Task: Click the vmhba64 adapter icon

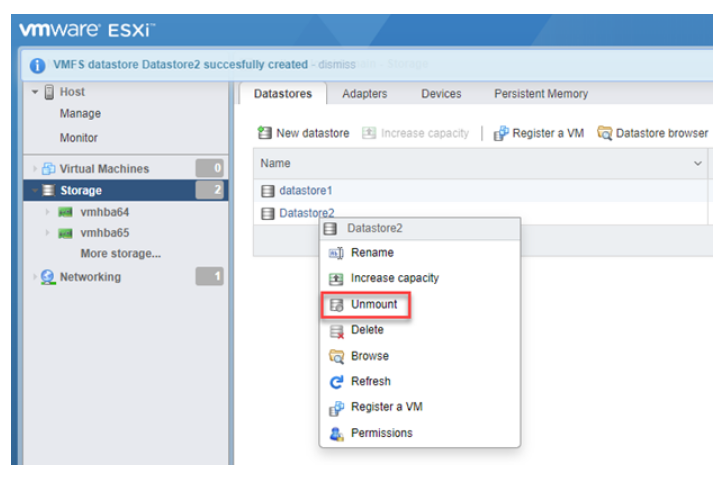Action: (x=65, y=212)
